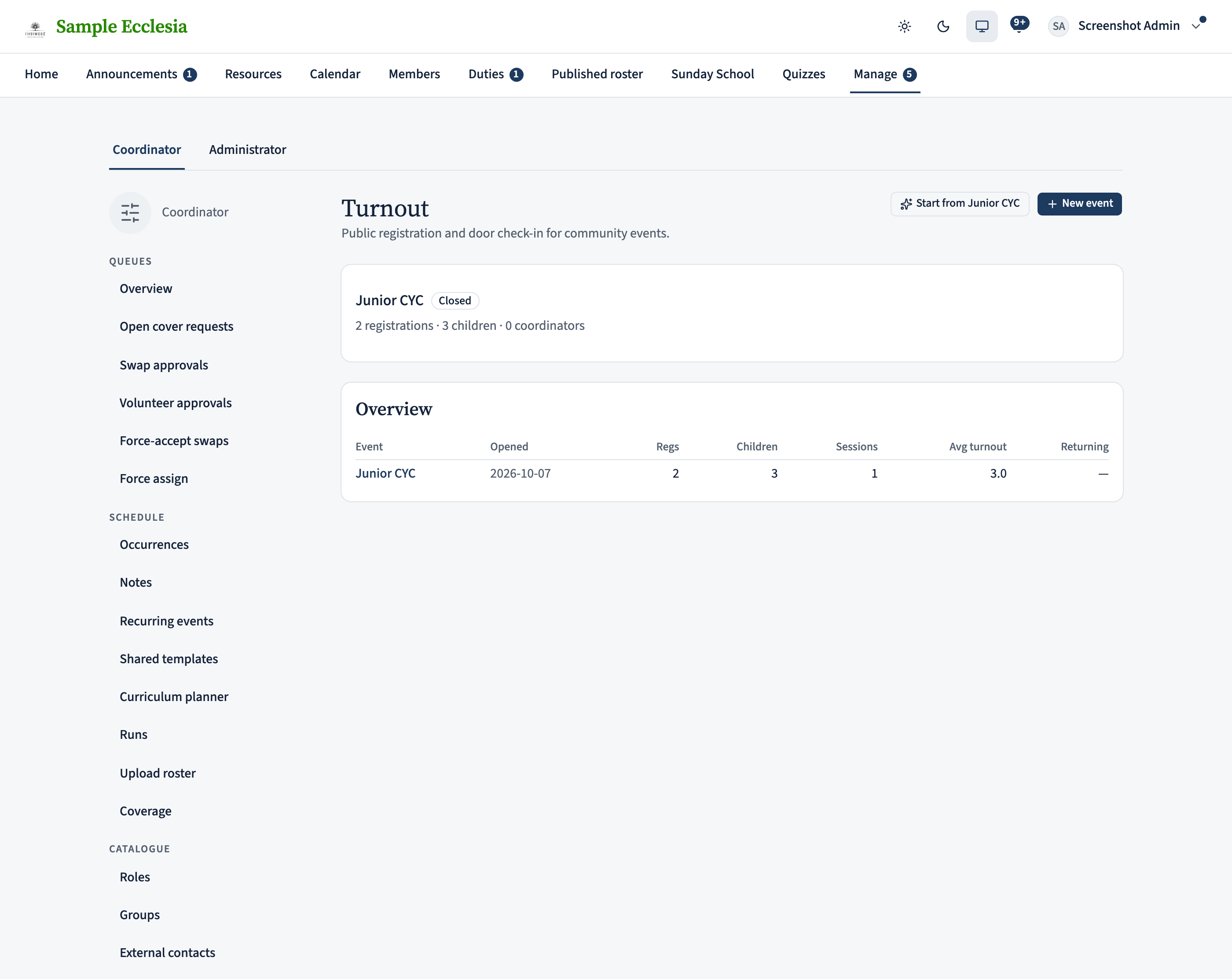Open Shared templates

pyautogui.click(x=169, y=659)
